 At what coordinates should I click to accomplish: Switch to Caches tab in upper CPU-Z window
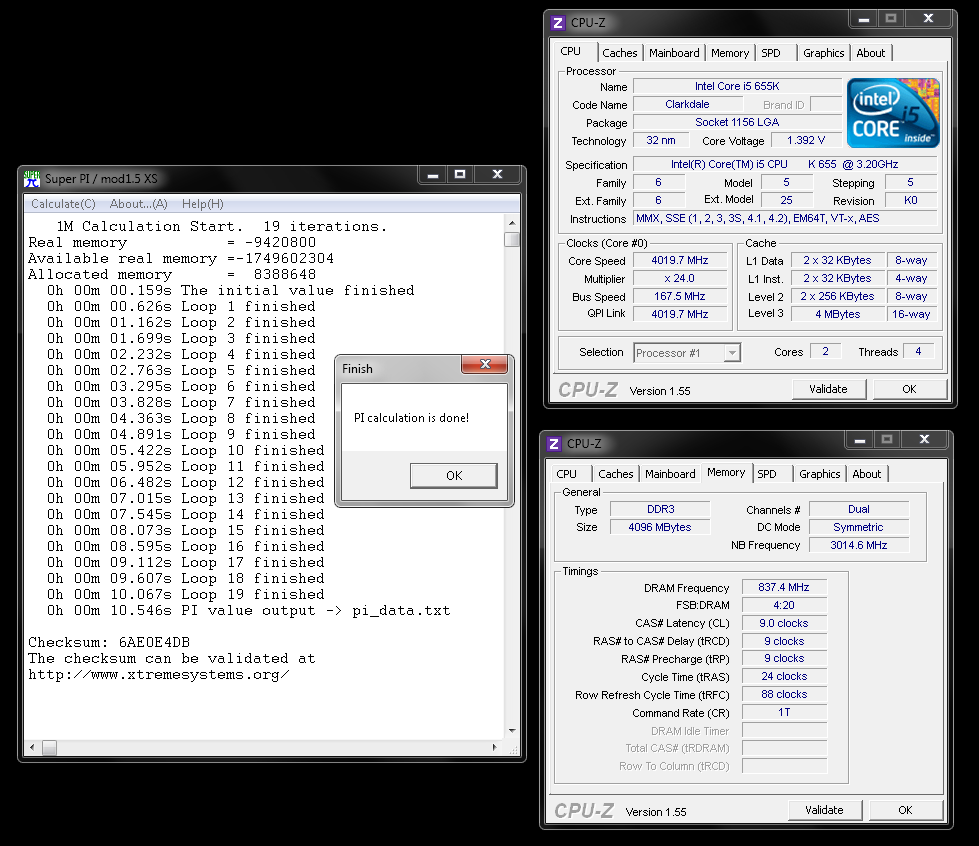(x=619, y=53)
